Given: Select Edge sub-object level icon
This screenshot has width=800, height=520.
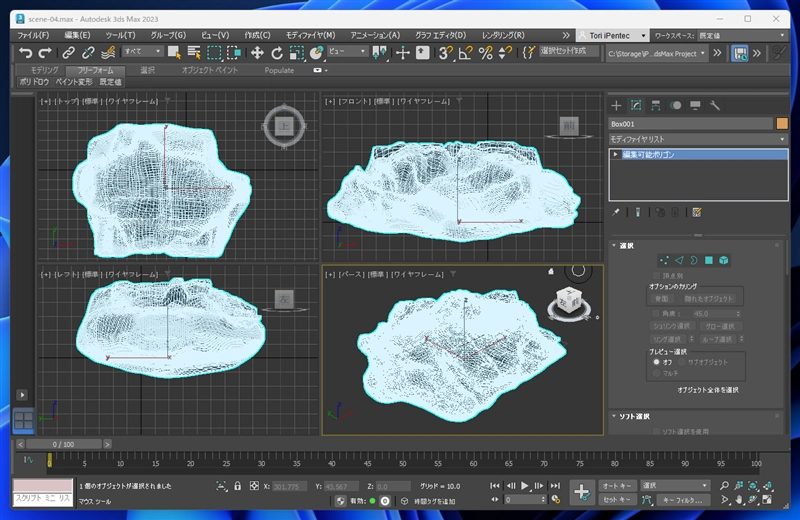Looking at the screenshot, I should click(679, 260).
